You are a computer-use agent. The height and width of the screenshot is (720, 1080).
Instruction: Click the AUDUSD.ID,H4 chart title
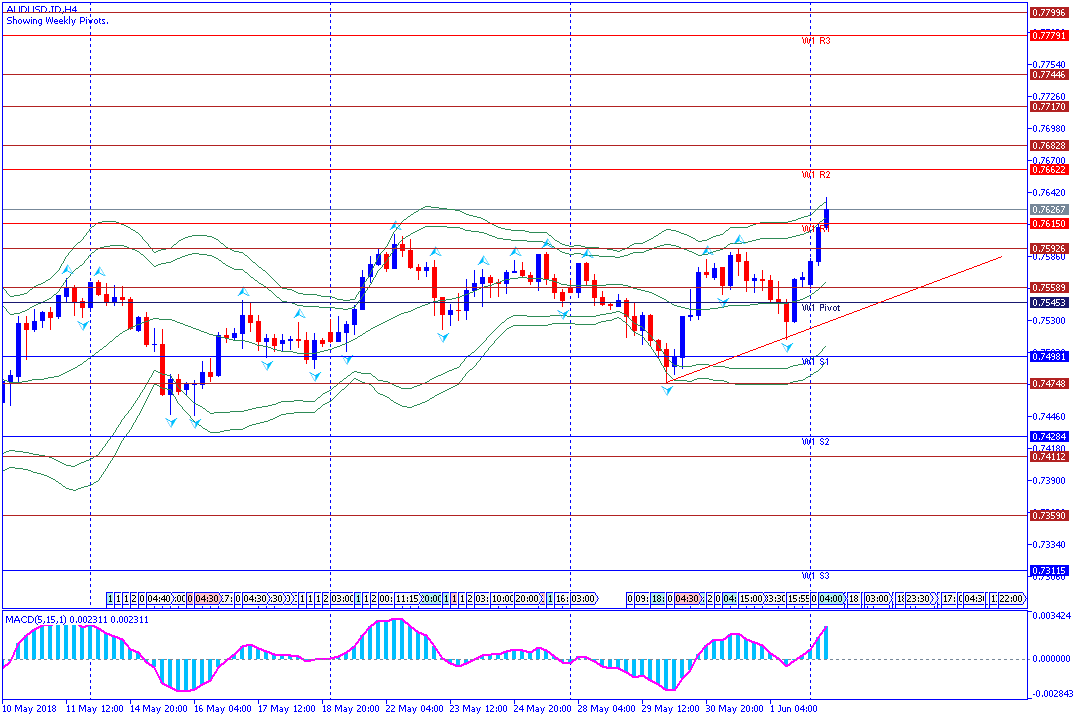point(41,10)
